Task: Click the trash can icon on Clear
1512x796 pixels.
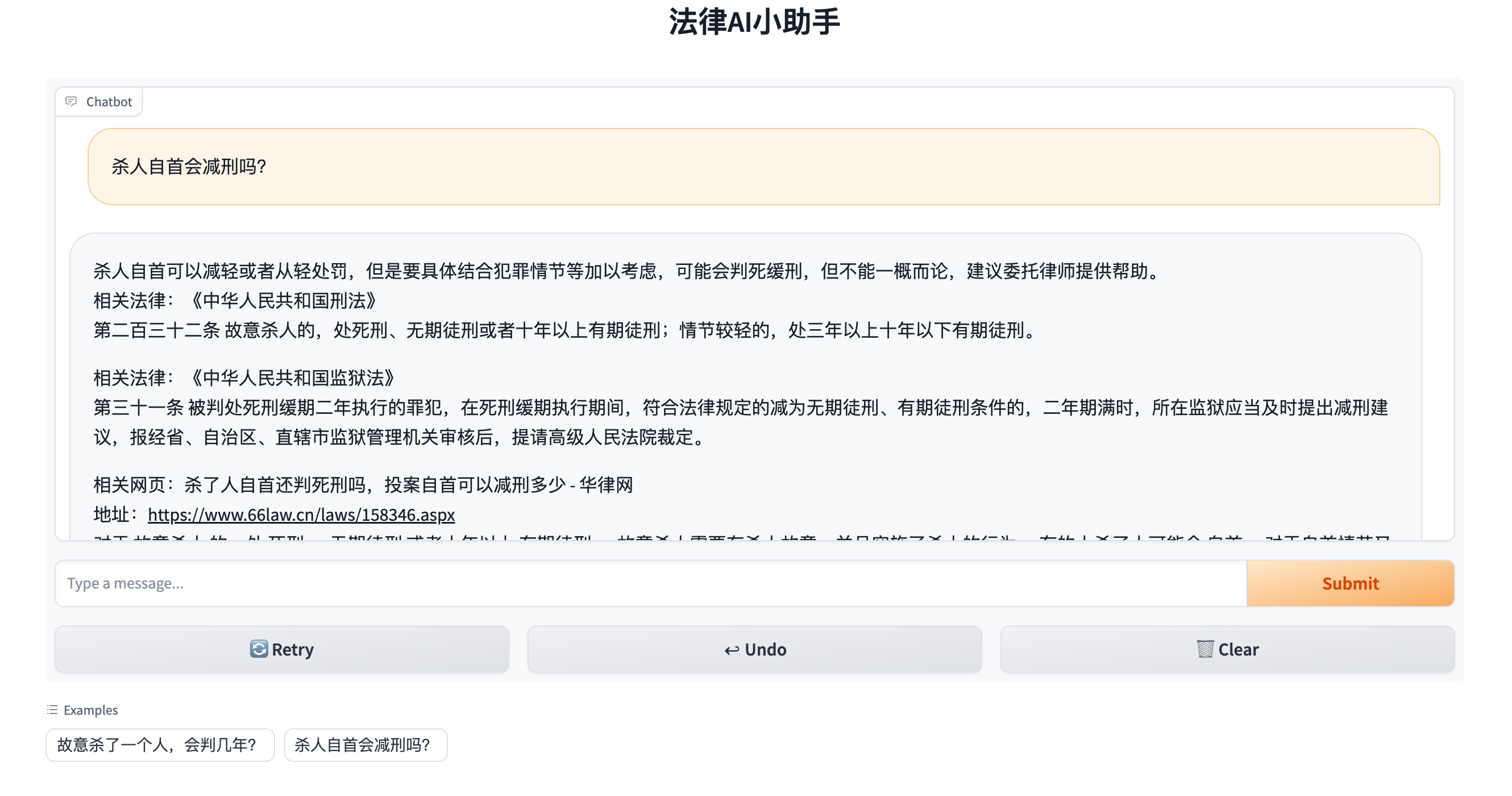Action: point(1206,649)
